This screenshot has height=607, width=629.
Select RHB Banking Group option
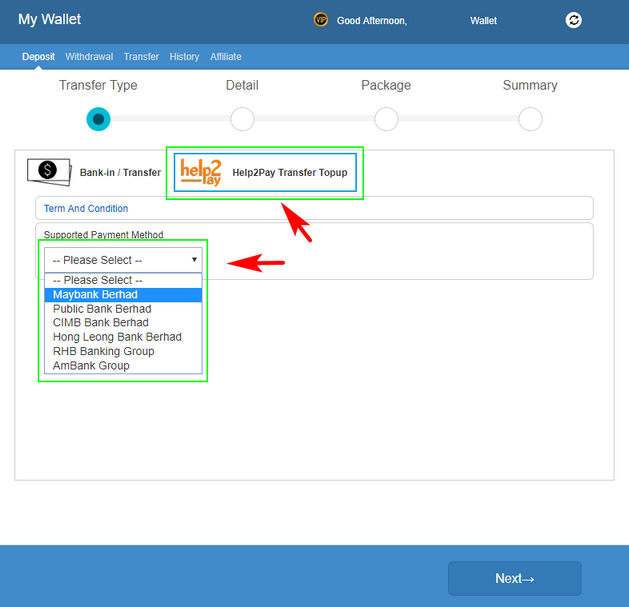(x=103, y=351)
